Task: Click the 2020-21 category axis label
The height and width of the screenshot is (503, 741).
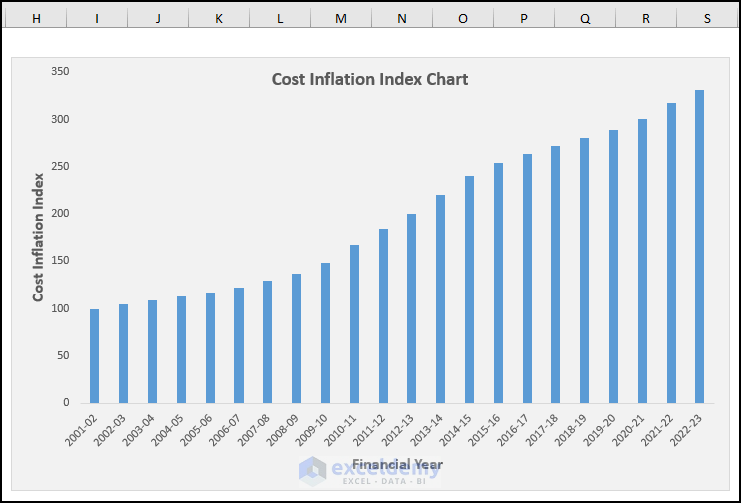Action: tap(628, 430)
